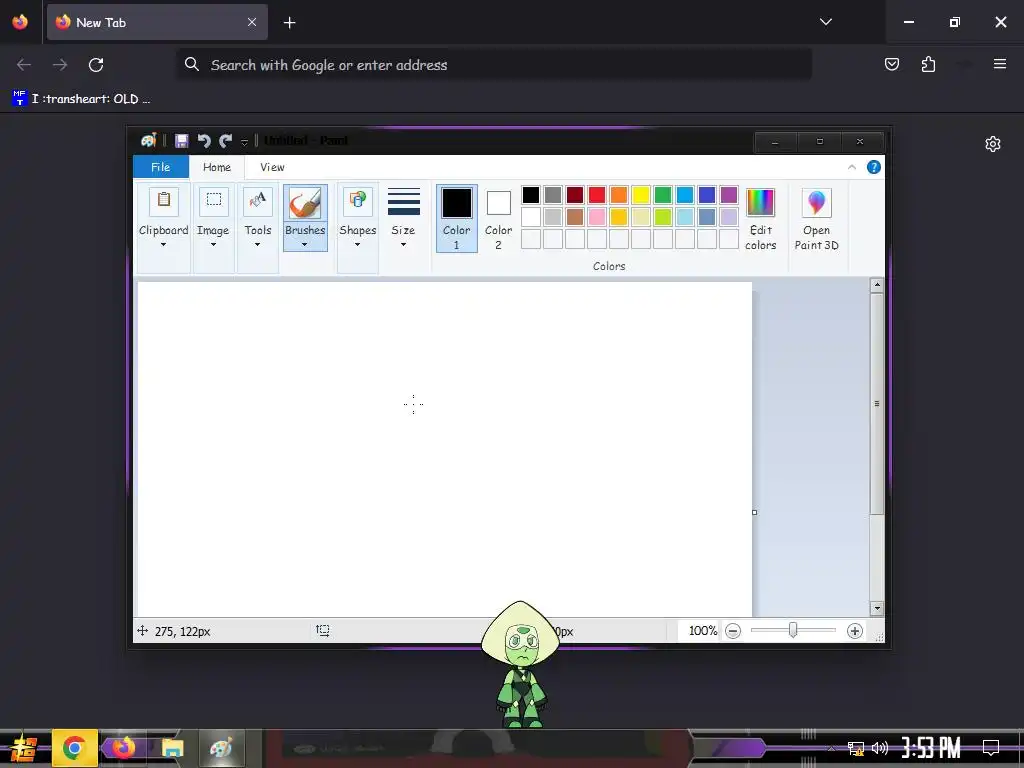
Task: Click the Paint taskbar icon
Action: coord(221,748)
